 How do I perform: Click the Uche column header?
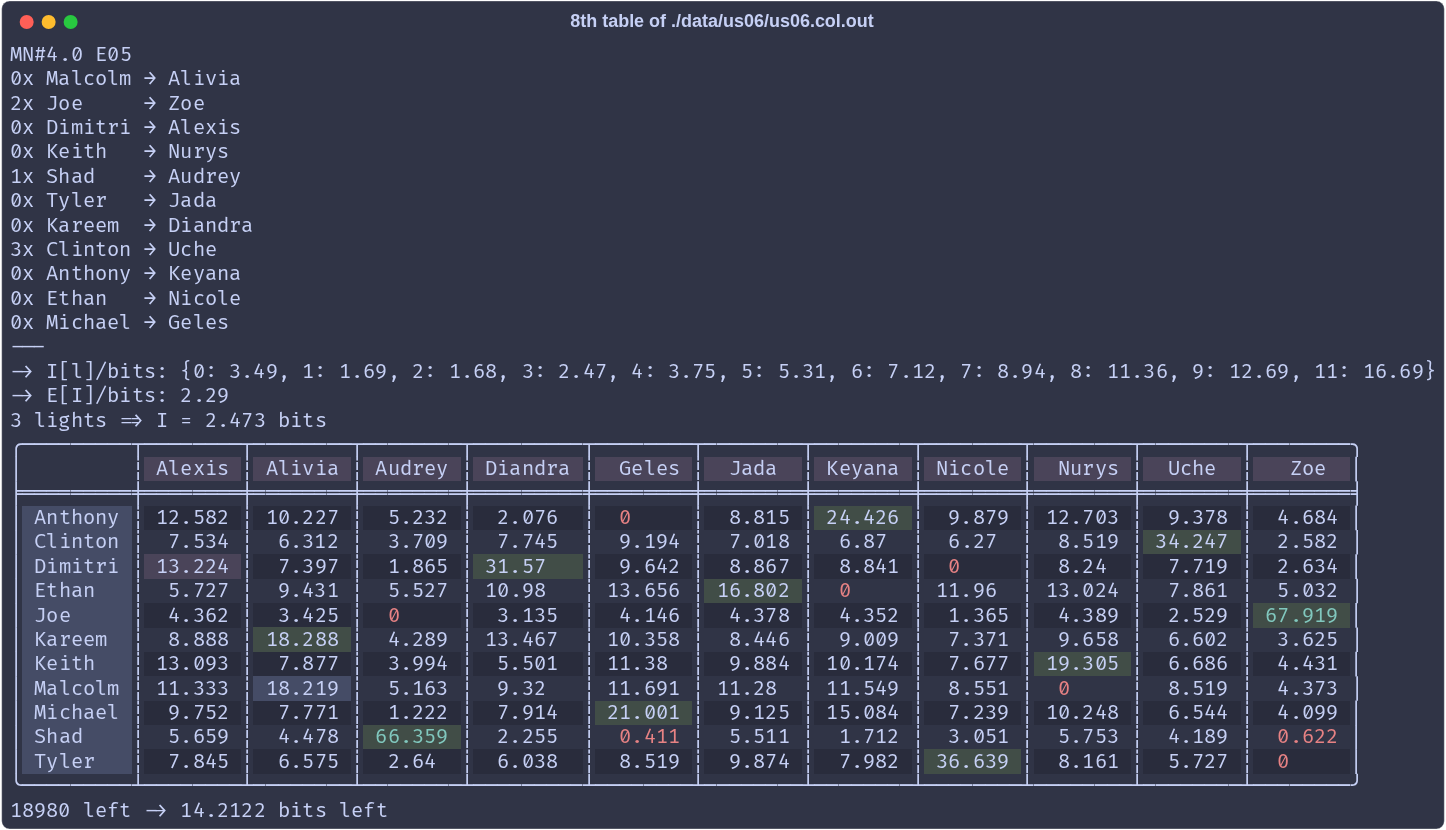point(1192,468)
